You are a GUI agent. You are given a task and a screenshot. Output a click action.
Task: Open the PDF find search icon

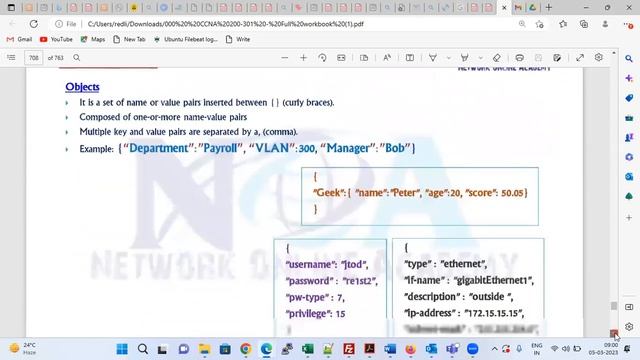pyautogui.click(x=77, y=58)
